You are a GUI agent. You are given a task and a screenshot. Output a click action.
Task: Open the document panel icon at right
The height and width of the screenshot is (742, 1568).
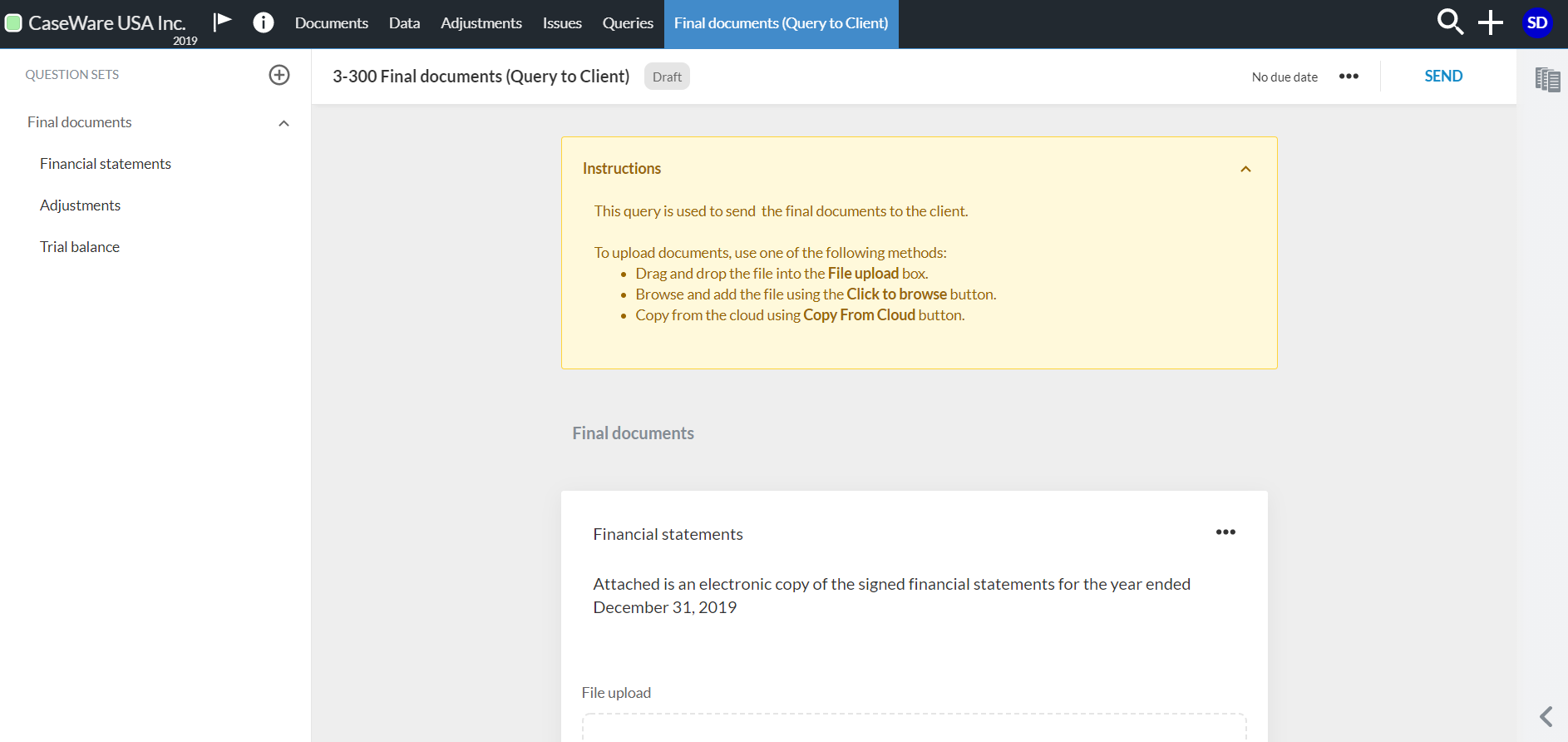tap(1547, 79)
